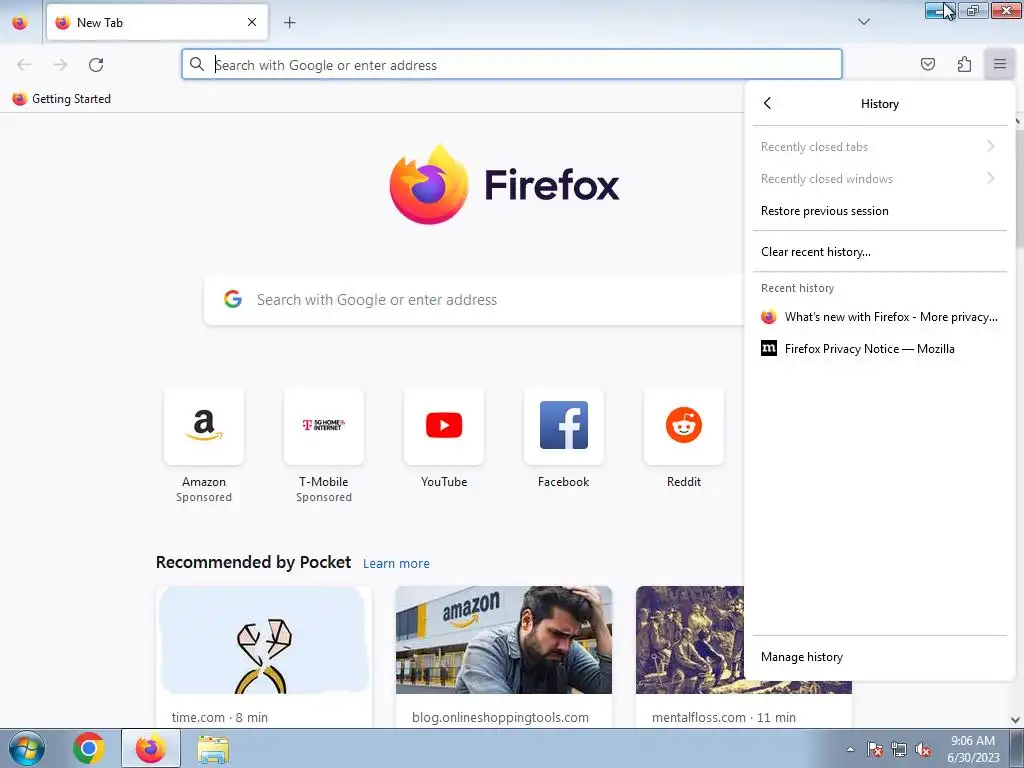Show hidden tray icons arrow
This screenshot has width=1024, height=768.
[850, 750]
